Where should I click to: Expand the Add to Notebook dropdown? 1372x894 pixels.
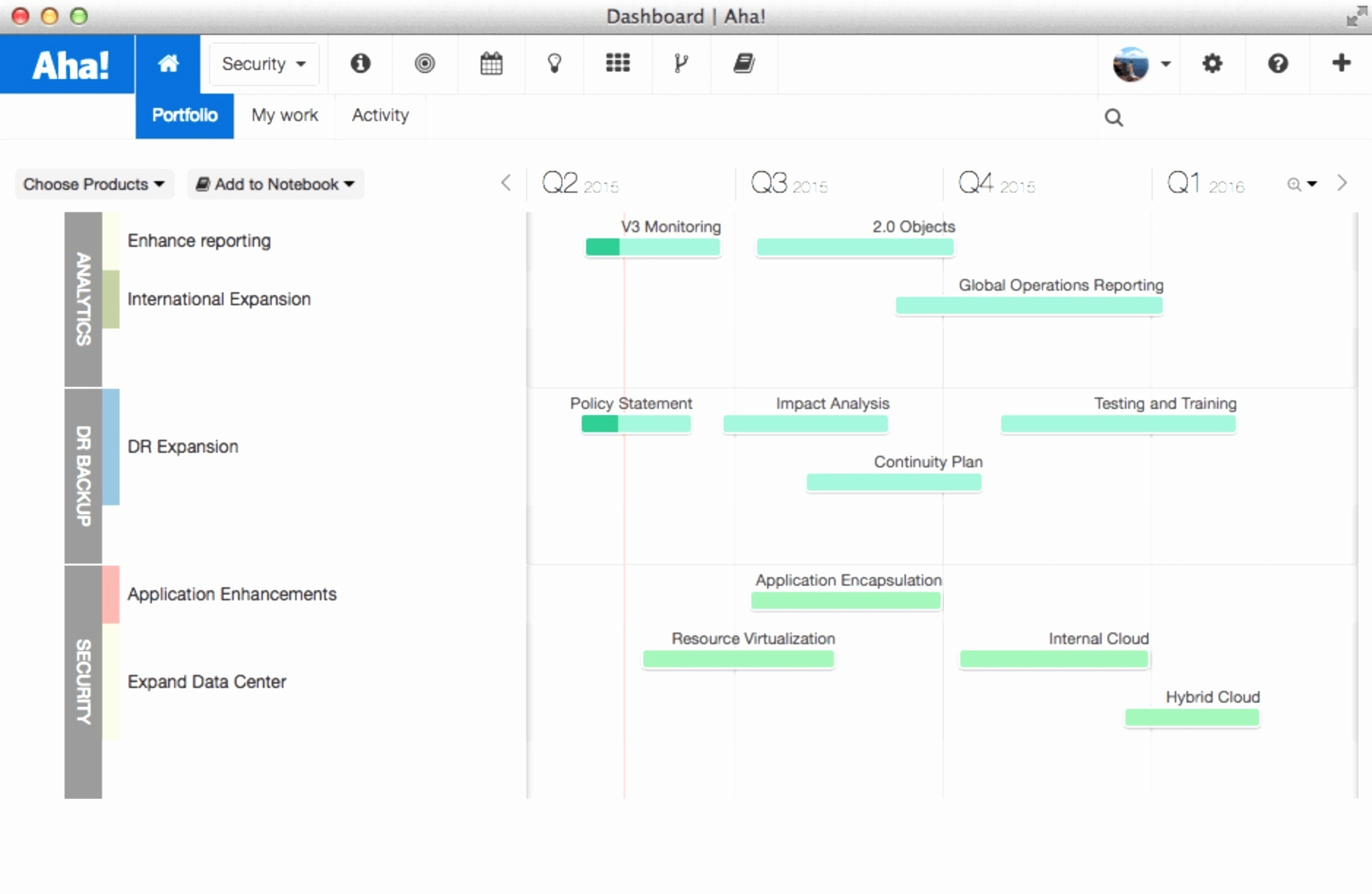click(x=276, y=184)
